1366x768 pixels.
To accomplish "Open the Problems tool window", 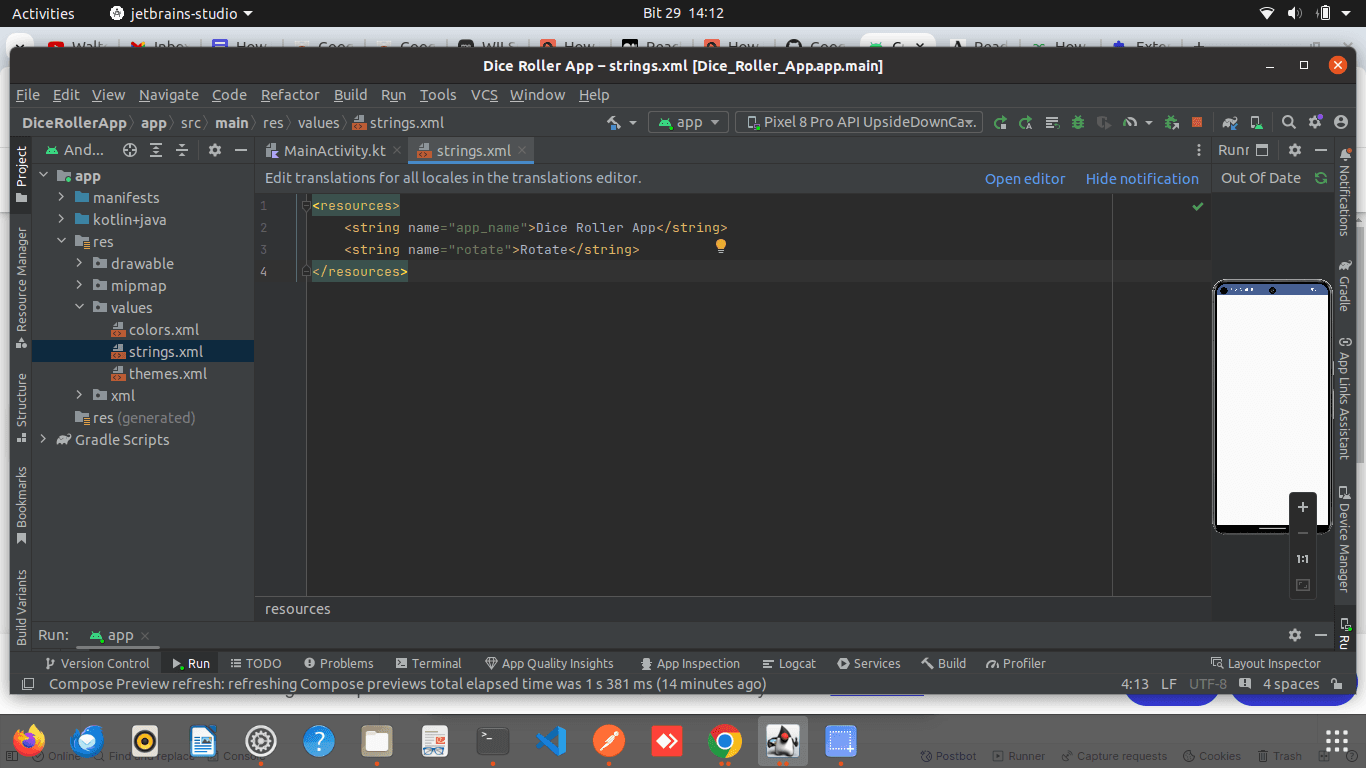I will 338,663.
